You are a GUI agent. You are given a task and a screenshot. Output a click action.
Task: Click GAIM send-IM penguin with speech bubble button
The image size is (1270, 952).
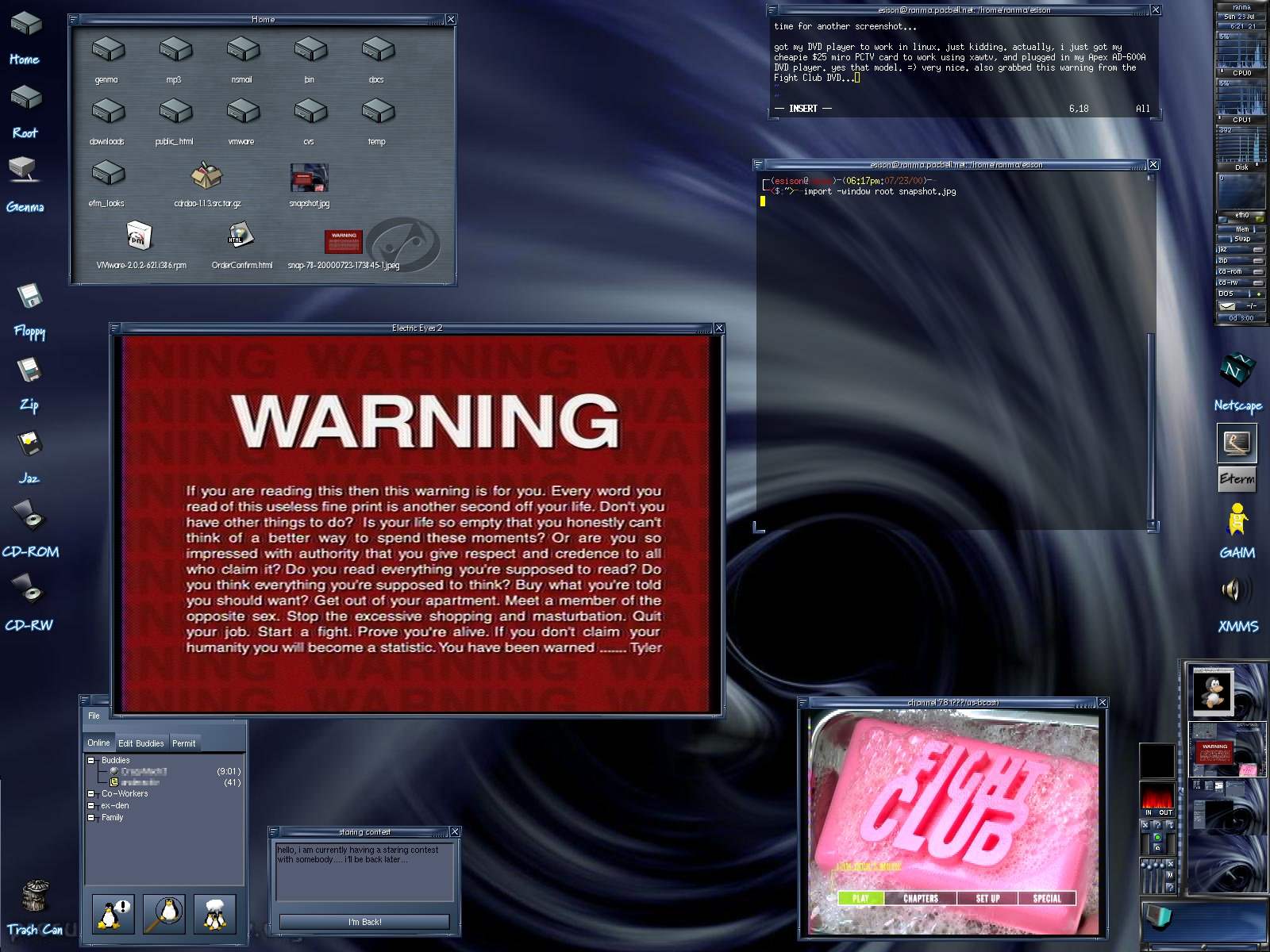(x=113, y=914)
